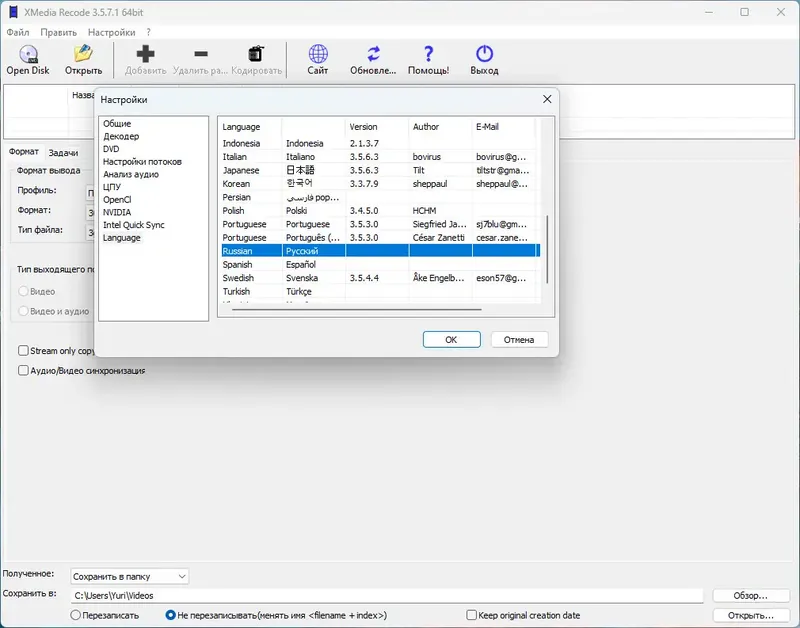
Task: Open the Сайт globe icon
Action: (x=318, y=54)
